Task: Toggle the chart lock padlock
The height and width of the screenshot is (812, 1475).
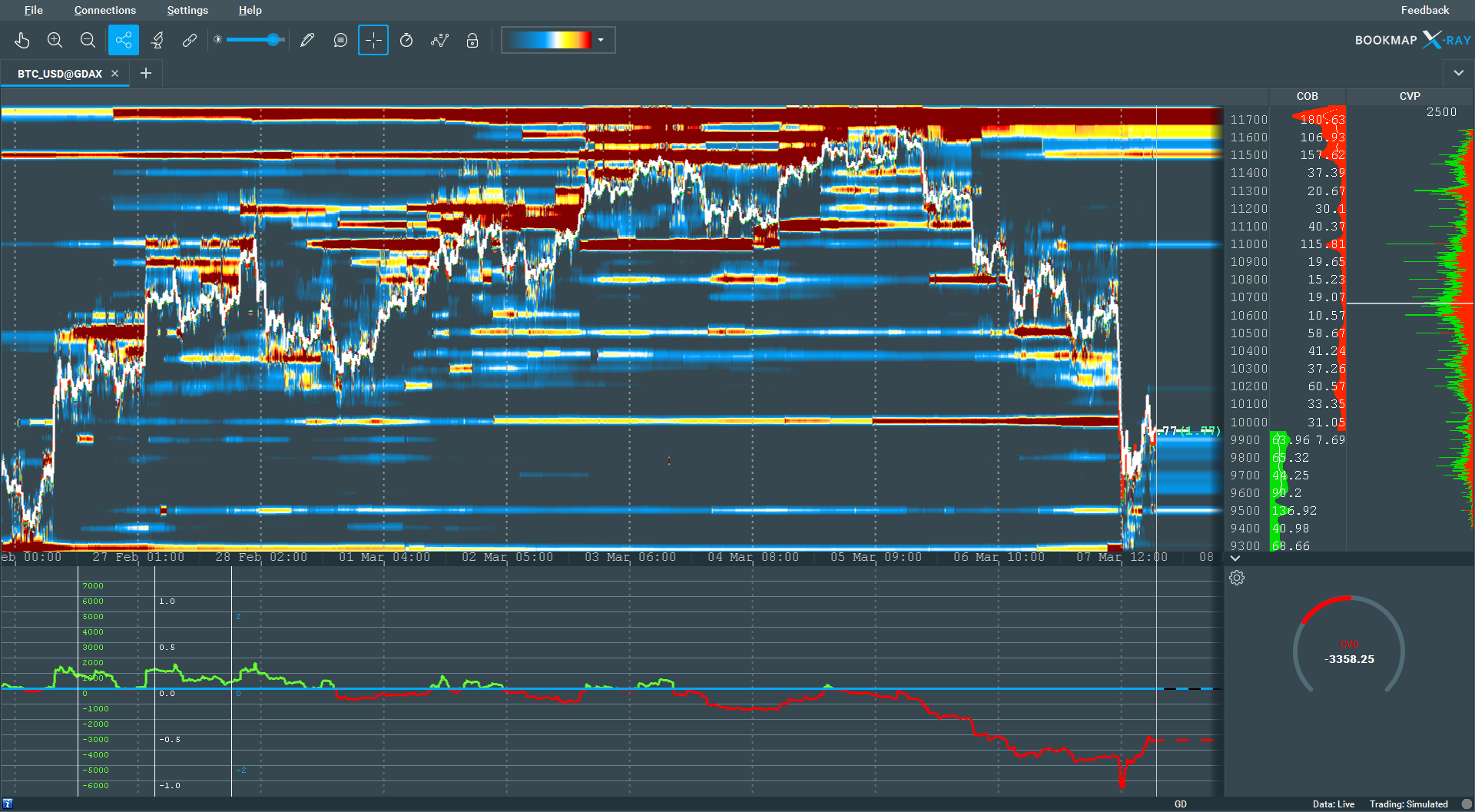Action: 472,40
